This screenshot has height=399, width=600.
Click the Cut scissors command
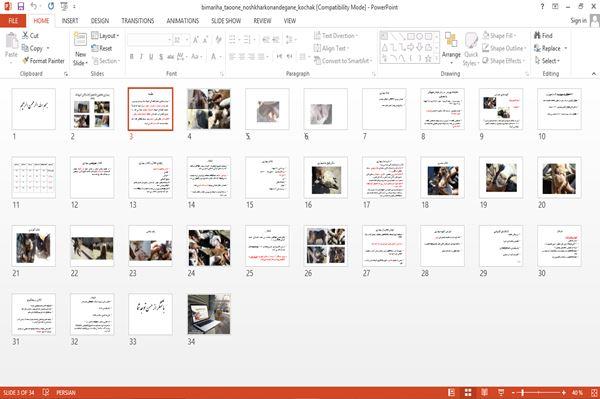coord(30,36)
